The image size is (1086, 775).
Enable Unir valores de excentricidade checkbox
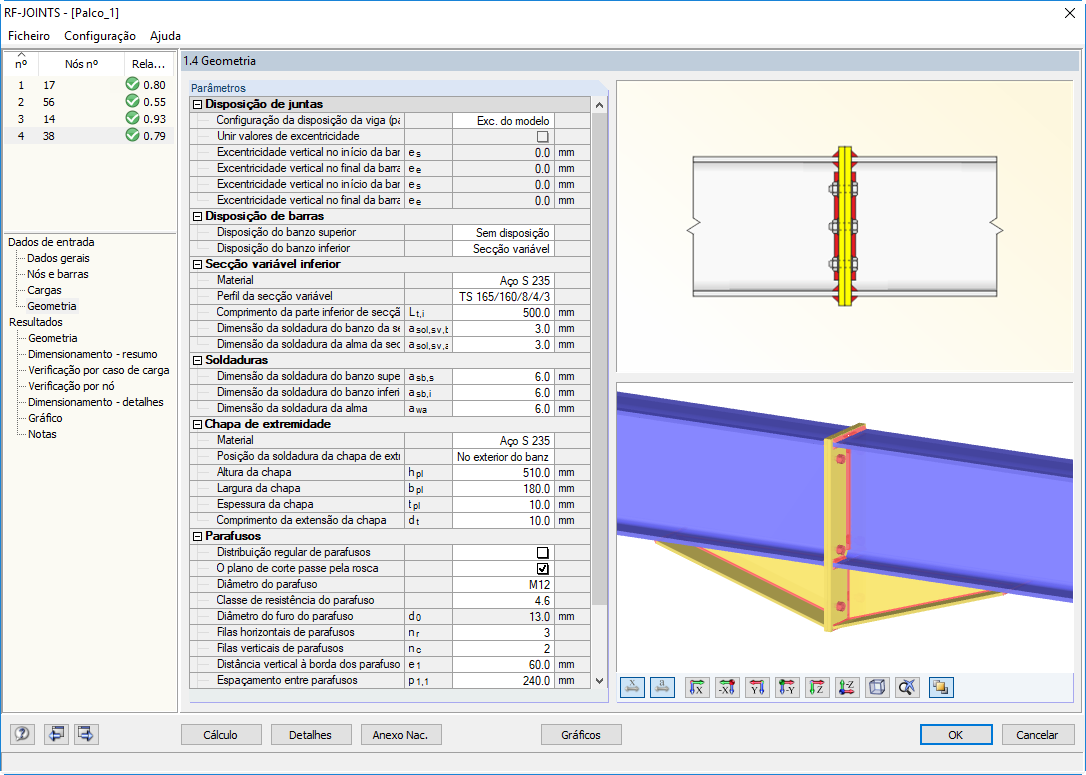click(x=542, y=137)
